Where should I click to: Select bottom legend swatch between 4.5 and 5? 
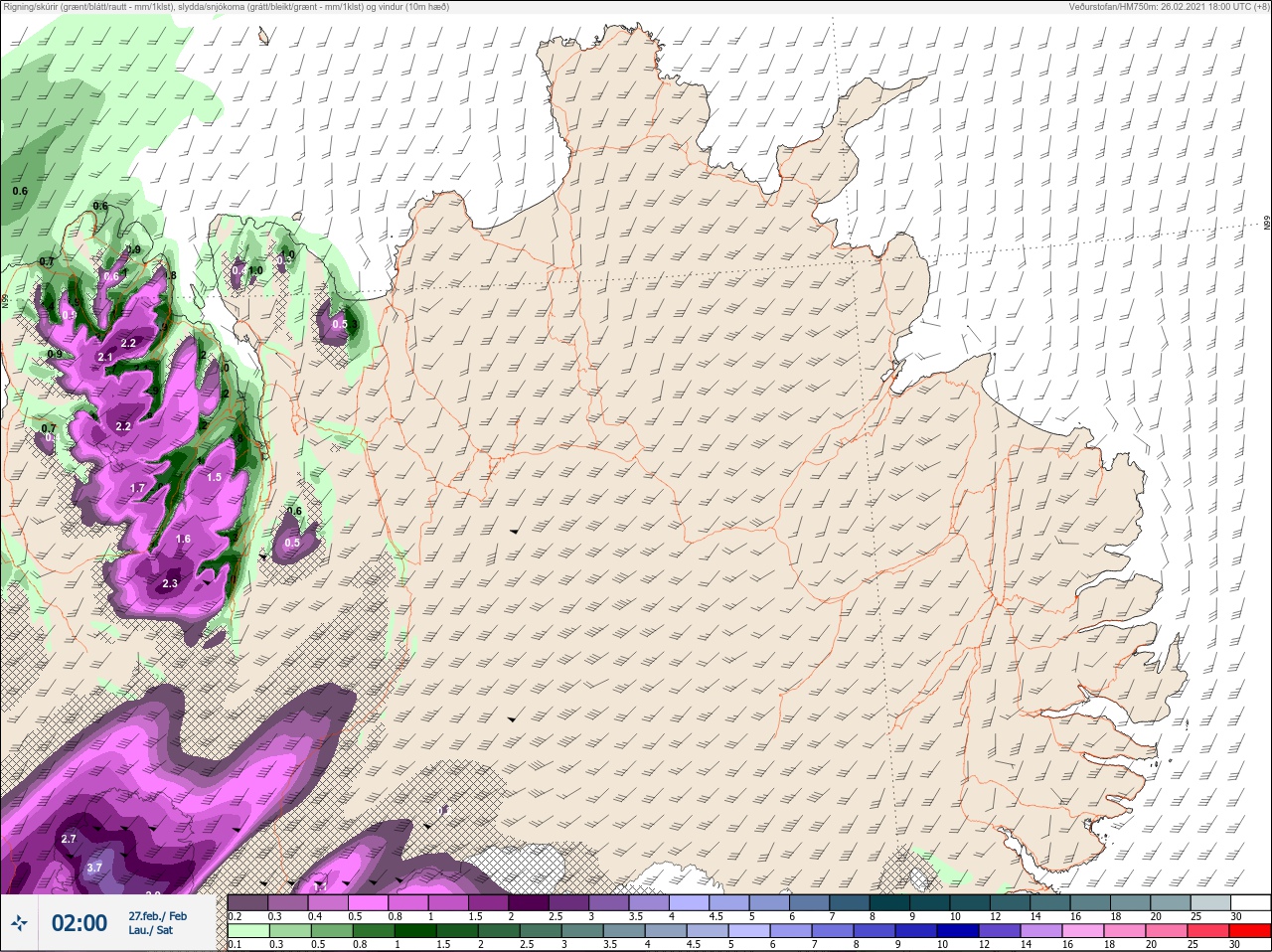pos(710,931)
